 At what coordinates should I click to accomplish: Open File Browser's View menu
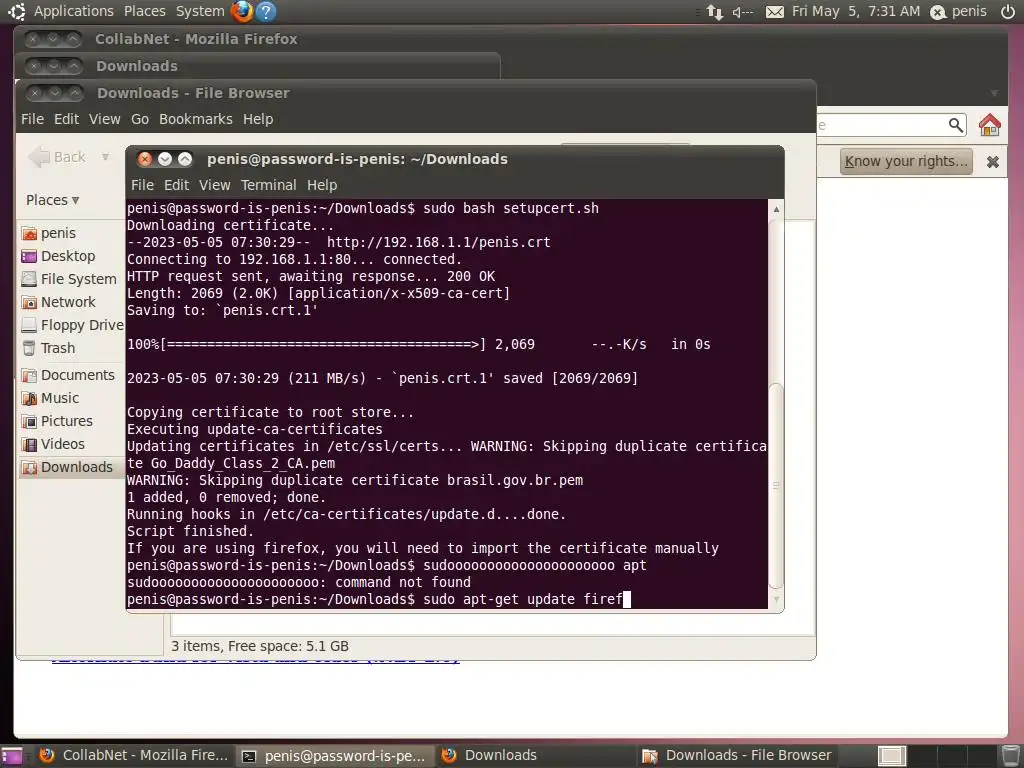click(x=104, y=119)
